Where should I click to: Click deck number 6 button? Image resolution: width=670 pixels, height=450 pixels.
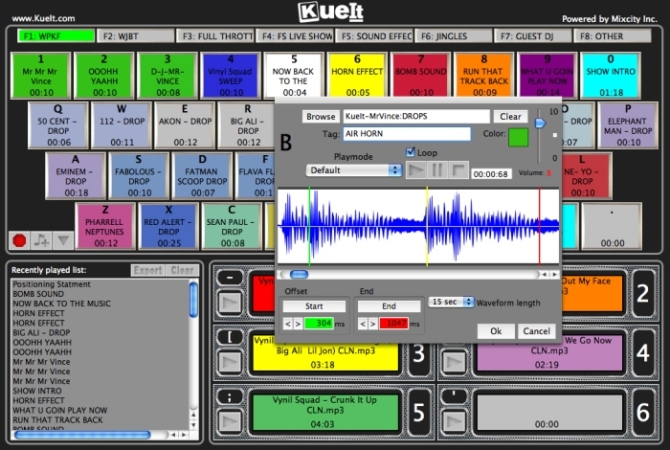(643, 412)
